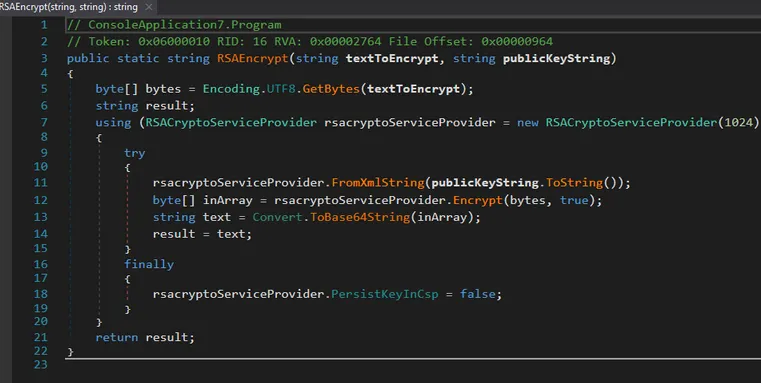This screenshot has height=383, width=761.
Task: Click line number 7 in the gutter
Action: click(44, 122)
